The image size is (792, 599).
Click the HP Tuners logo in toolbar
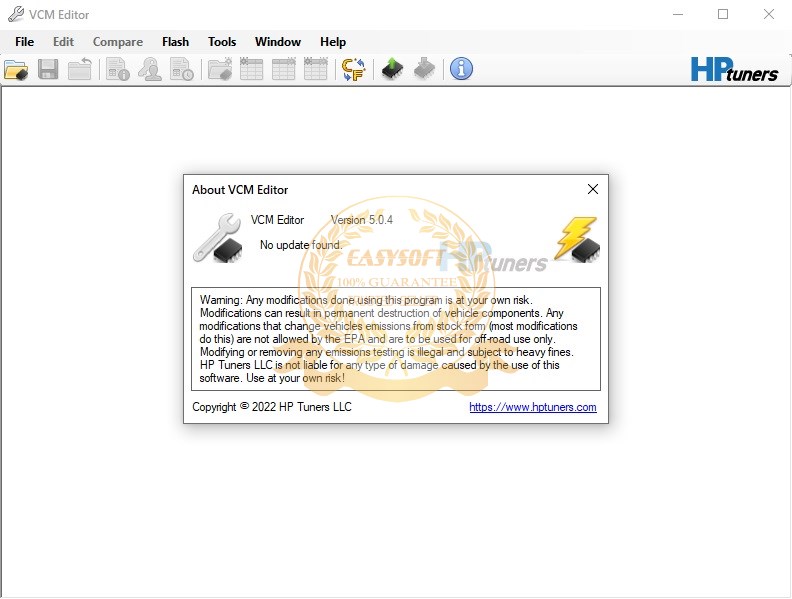pos(734,70)
